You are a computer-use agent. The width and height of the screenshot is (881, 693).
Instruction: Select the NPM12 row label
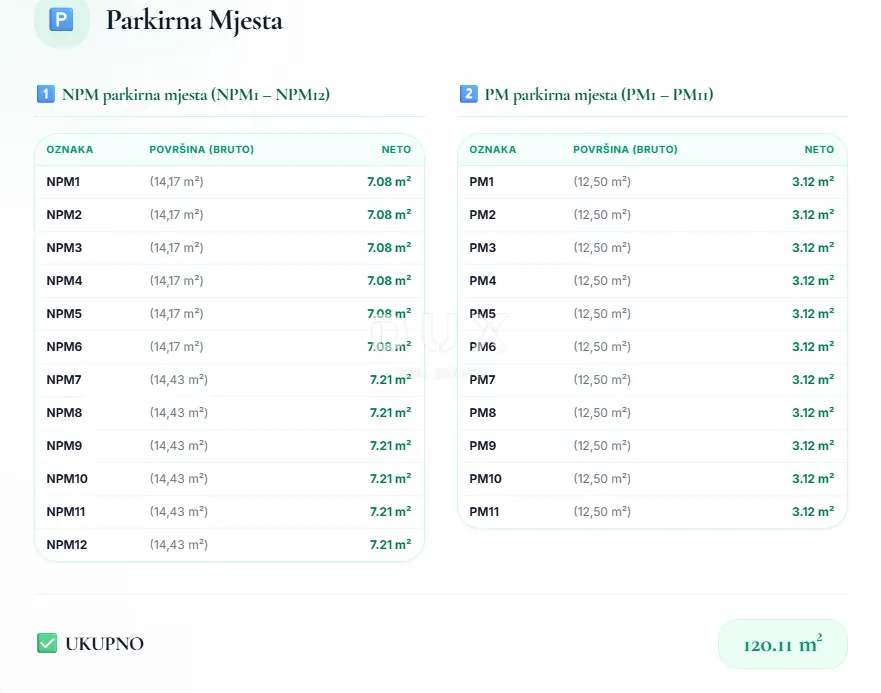[67, 545]
